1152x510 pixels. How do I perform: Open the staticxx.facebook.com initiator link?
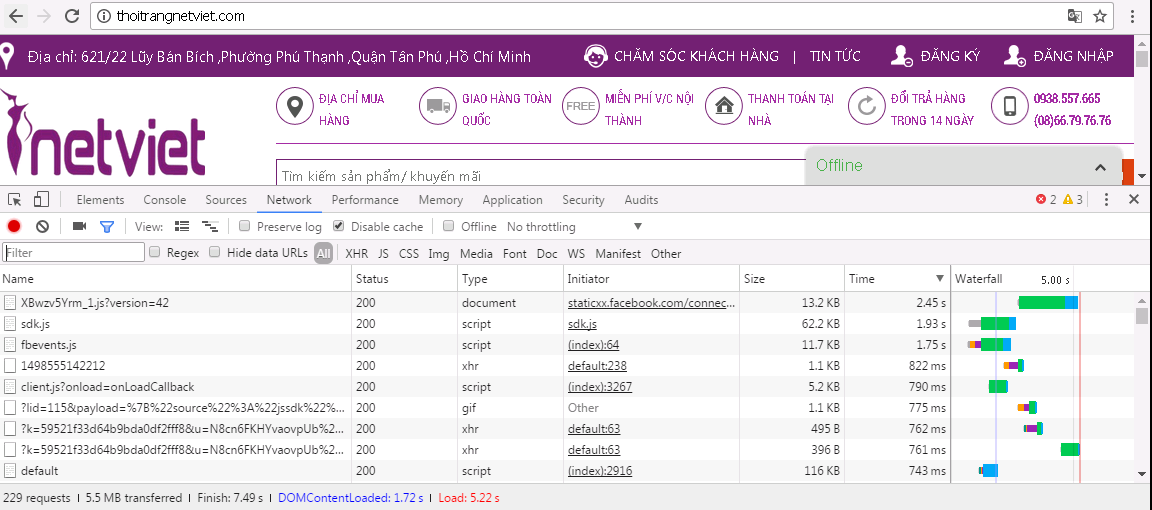652,303
